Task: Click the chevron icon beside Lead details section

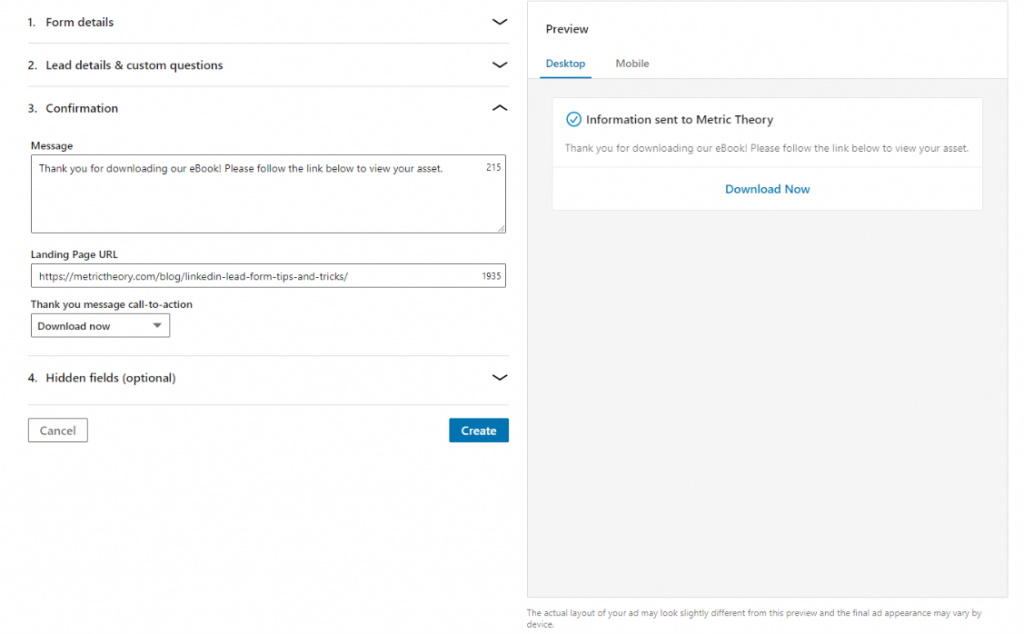Action: pyautogui.click(x=499, y=64)
